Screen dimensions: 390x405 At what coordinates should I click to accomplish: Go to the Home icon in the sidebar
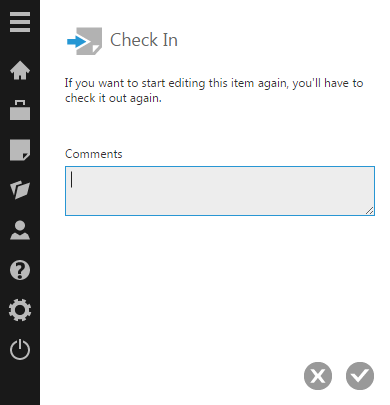point(20,70)
